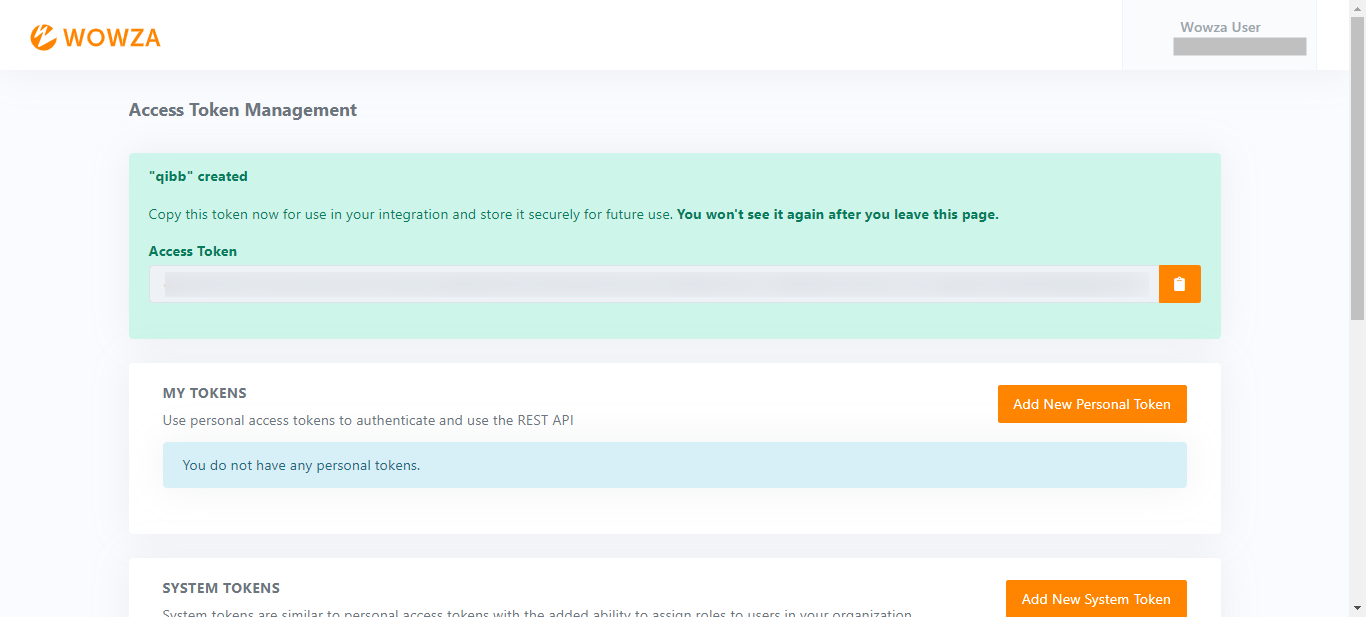Click the scrollbar down arrow
This screenshot has width=1366, height=617.
pos(1357,608)
